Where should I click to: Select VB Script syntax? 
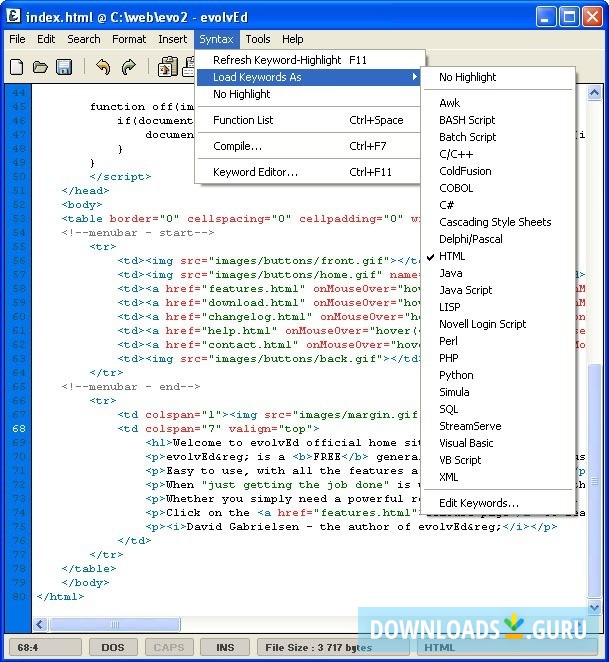point(498,460)
